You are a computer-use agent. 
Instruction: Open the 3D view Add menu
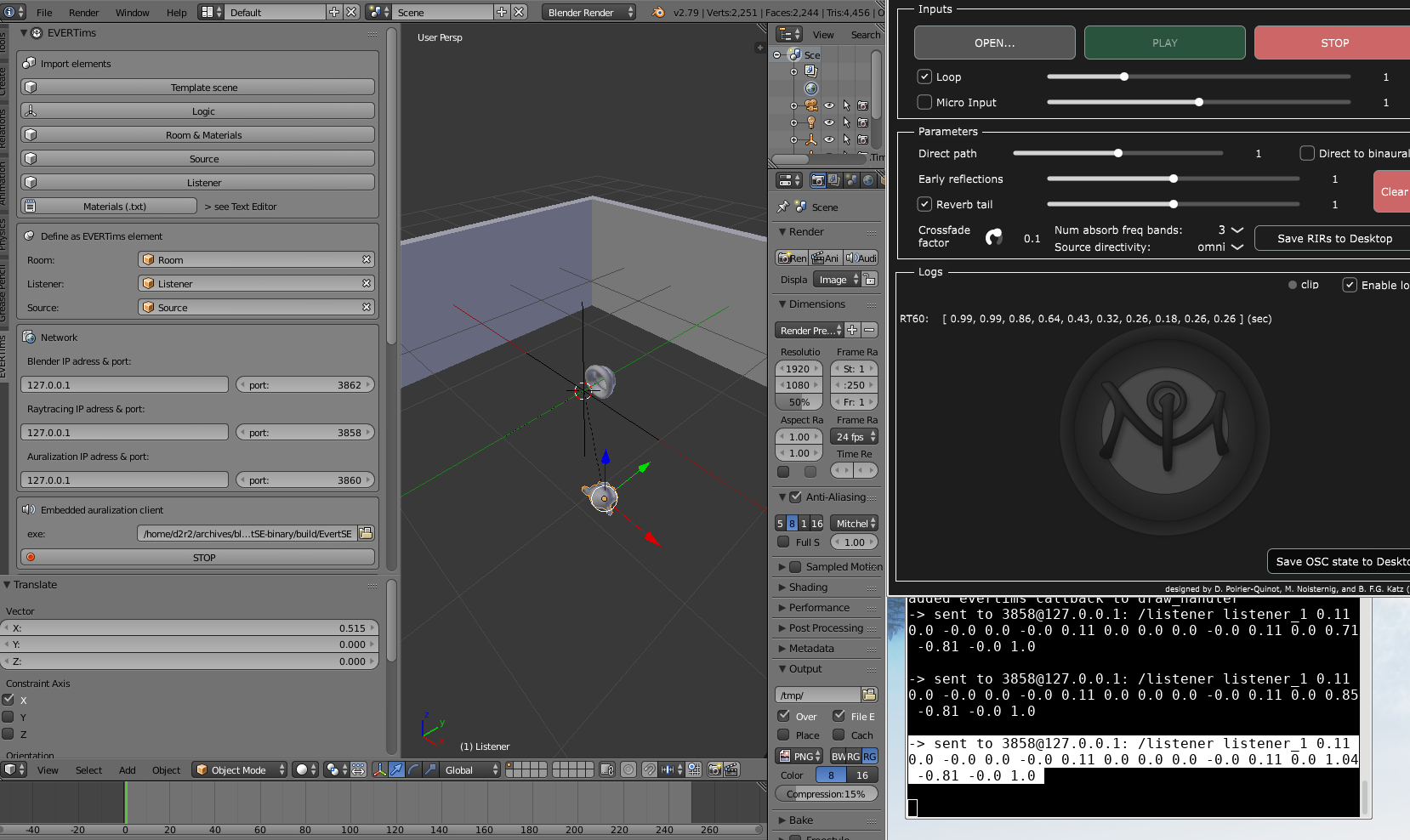(127, 769)
